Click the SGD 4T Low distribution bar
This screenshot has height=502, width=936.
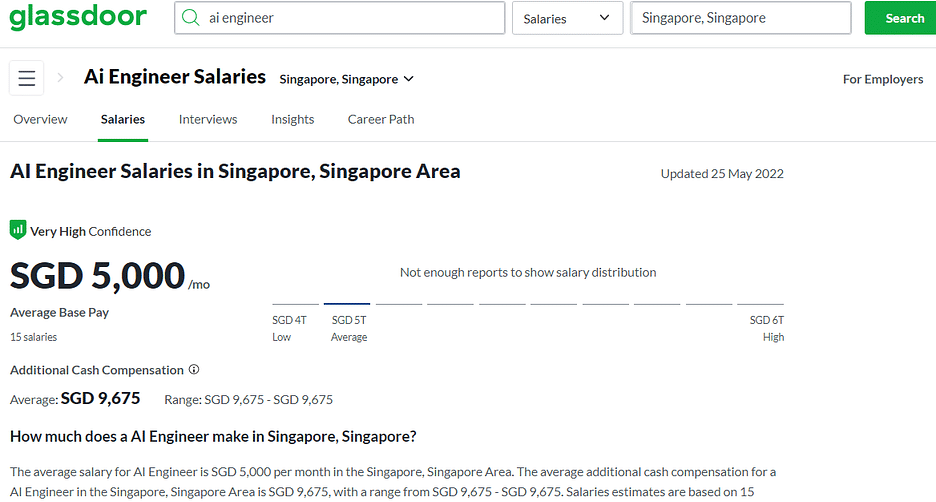[x=295, y=304]
